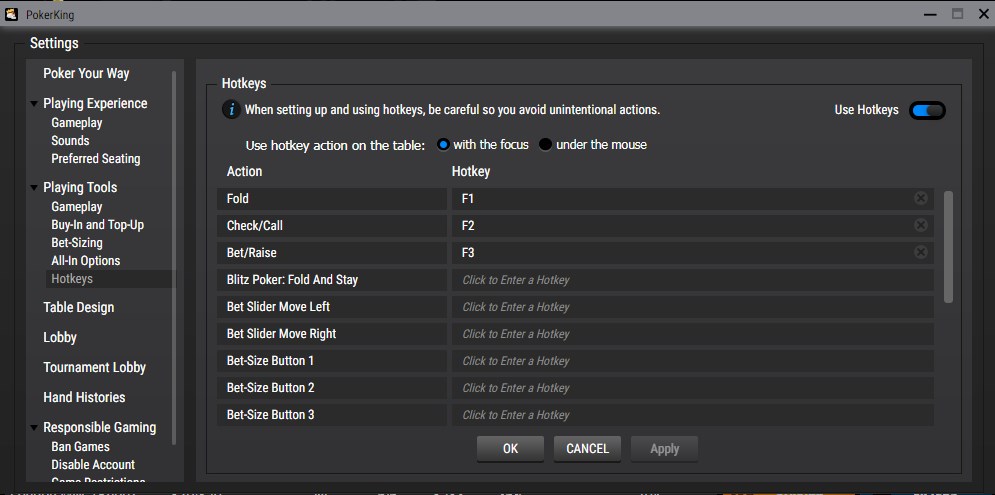Click the Apply button
Viewport: 995px width, 495px height.
[x=664, y=449]
